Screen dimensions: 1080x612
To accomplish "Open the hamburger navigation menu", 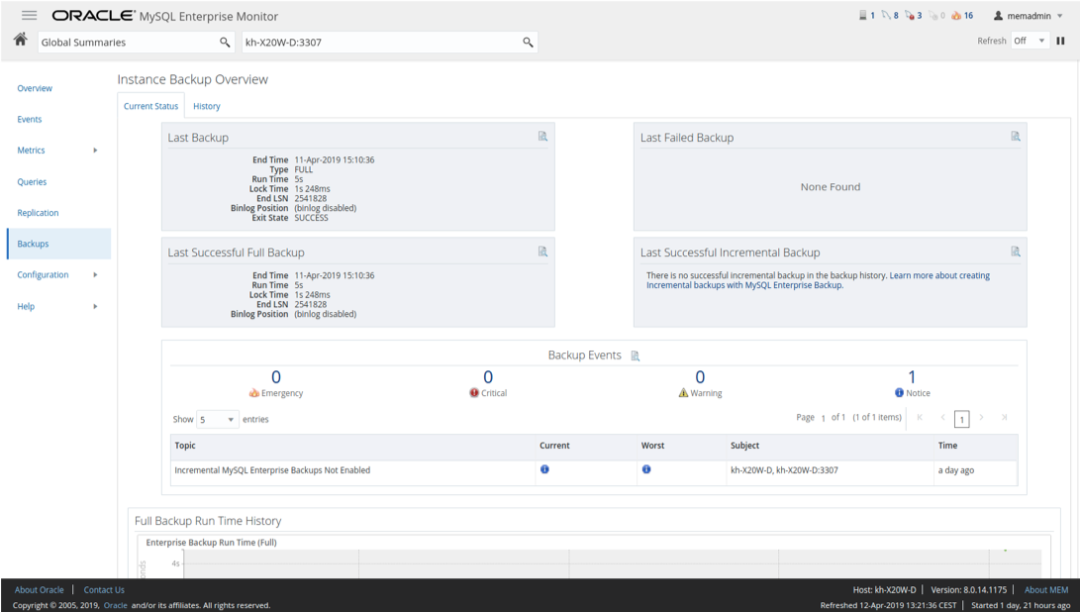I will point(29,16).
